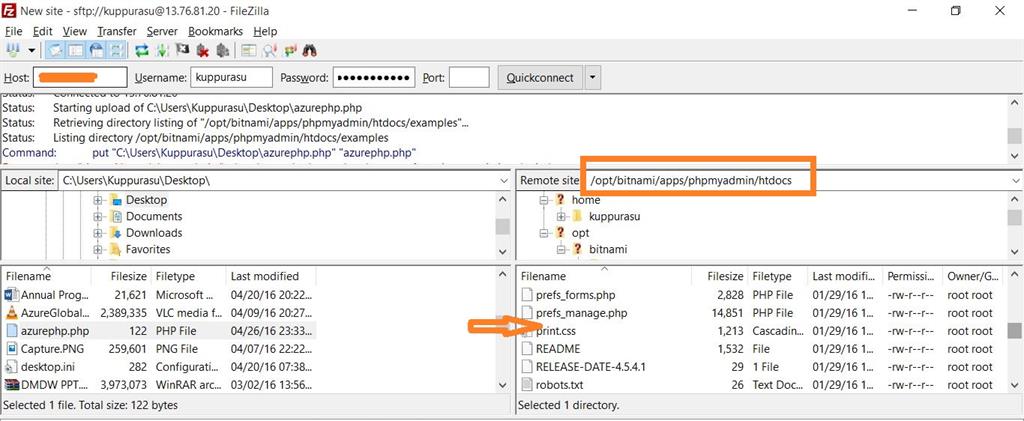The image size is (1024, 421).
Task: Sort local files by Filesize column
Action: click(121, 276)
